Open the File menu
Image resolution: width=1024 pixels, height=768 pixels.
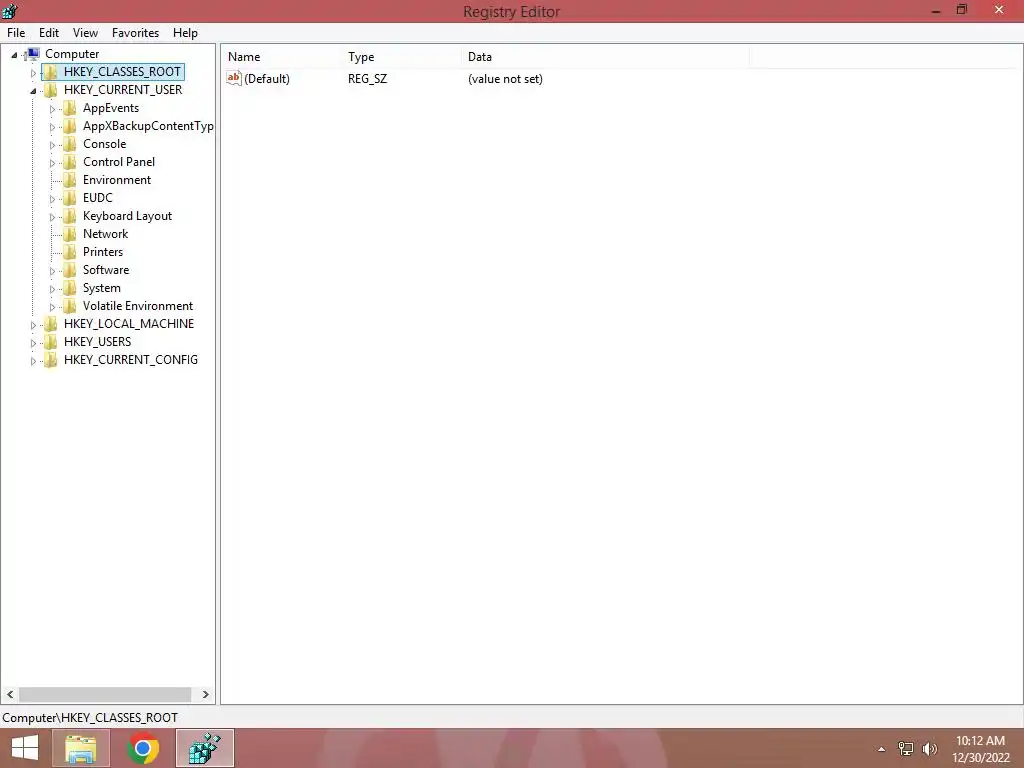(x=16, y=33)
